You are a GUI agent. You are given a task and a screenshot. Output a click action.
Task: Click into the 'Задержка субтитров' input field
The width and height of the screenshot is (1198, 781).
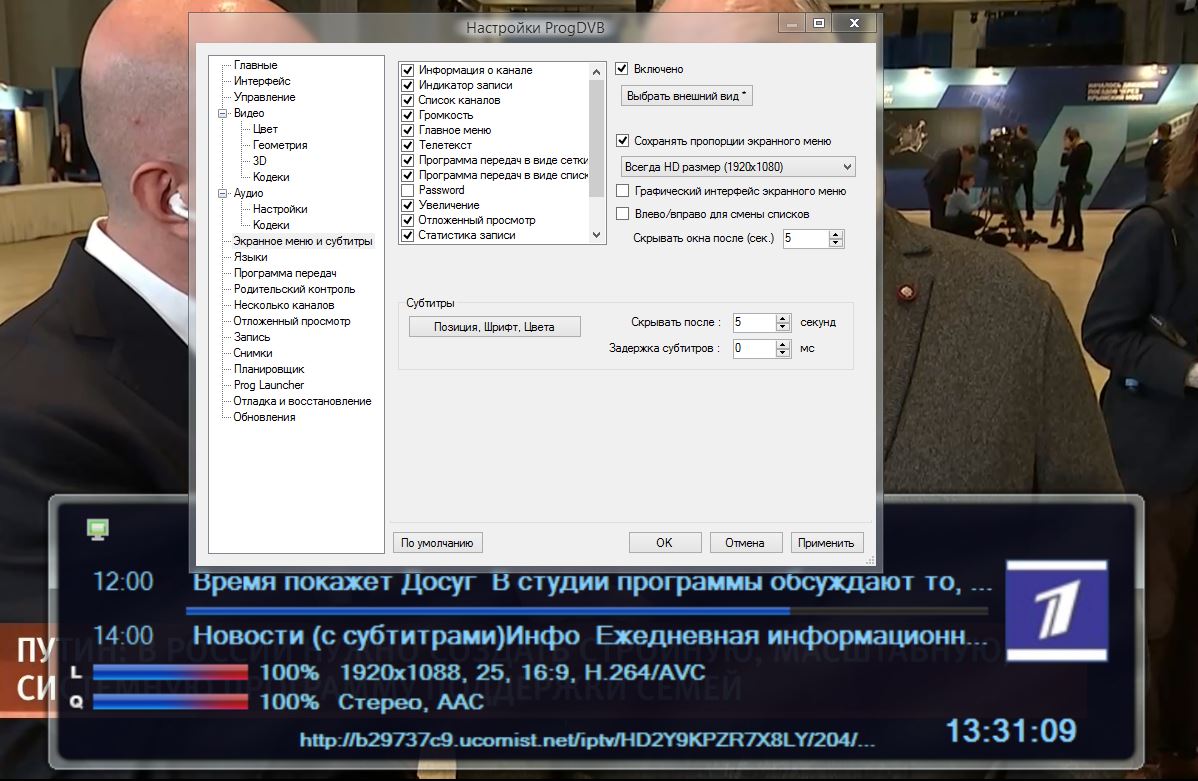752,349
